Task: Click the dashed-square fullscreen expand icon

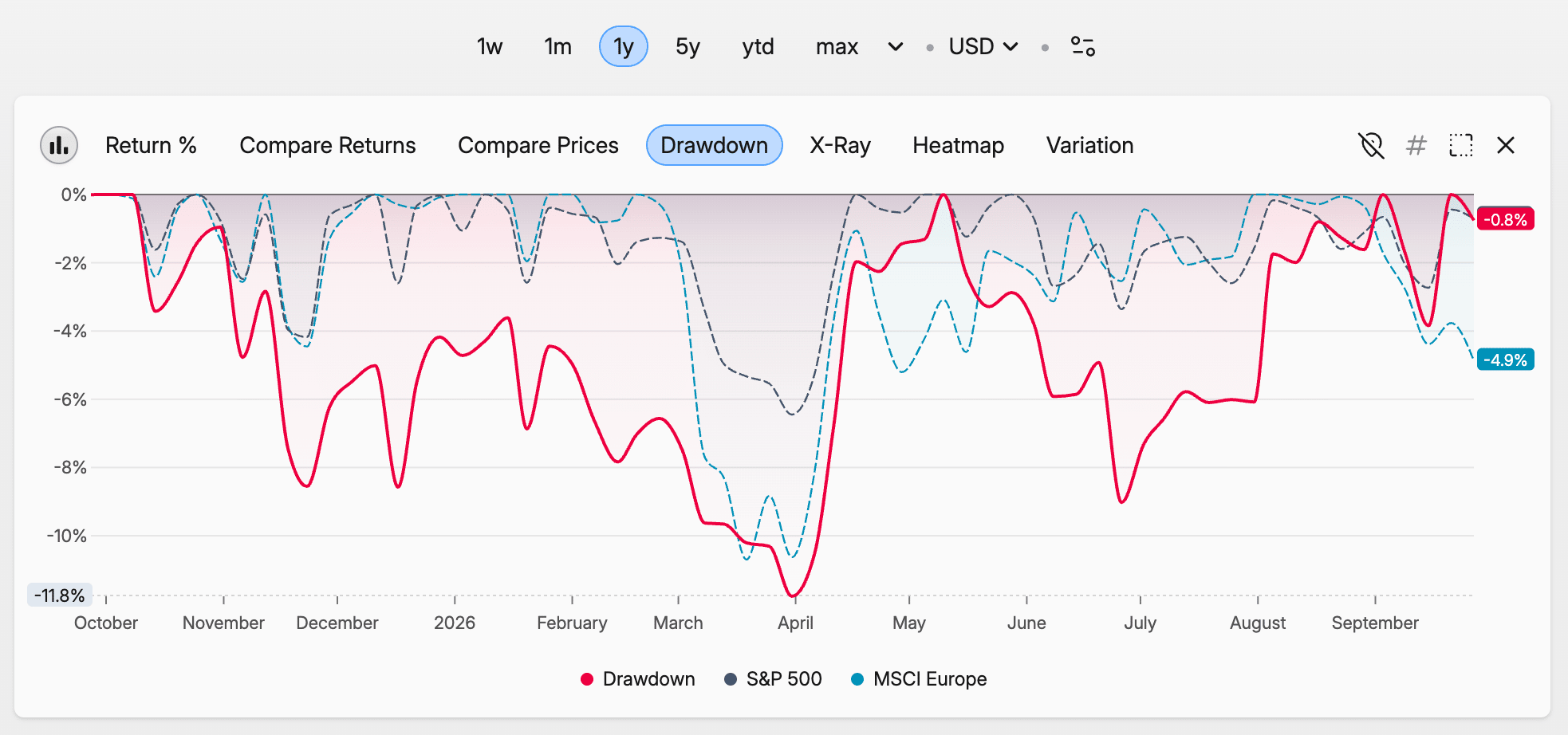Action: click(x=1460, y=145)
